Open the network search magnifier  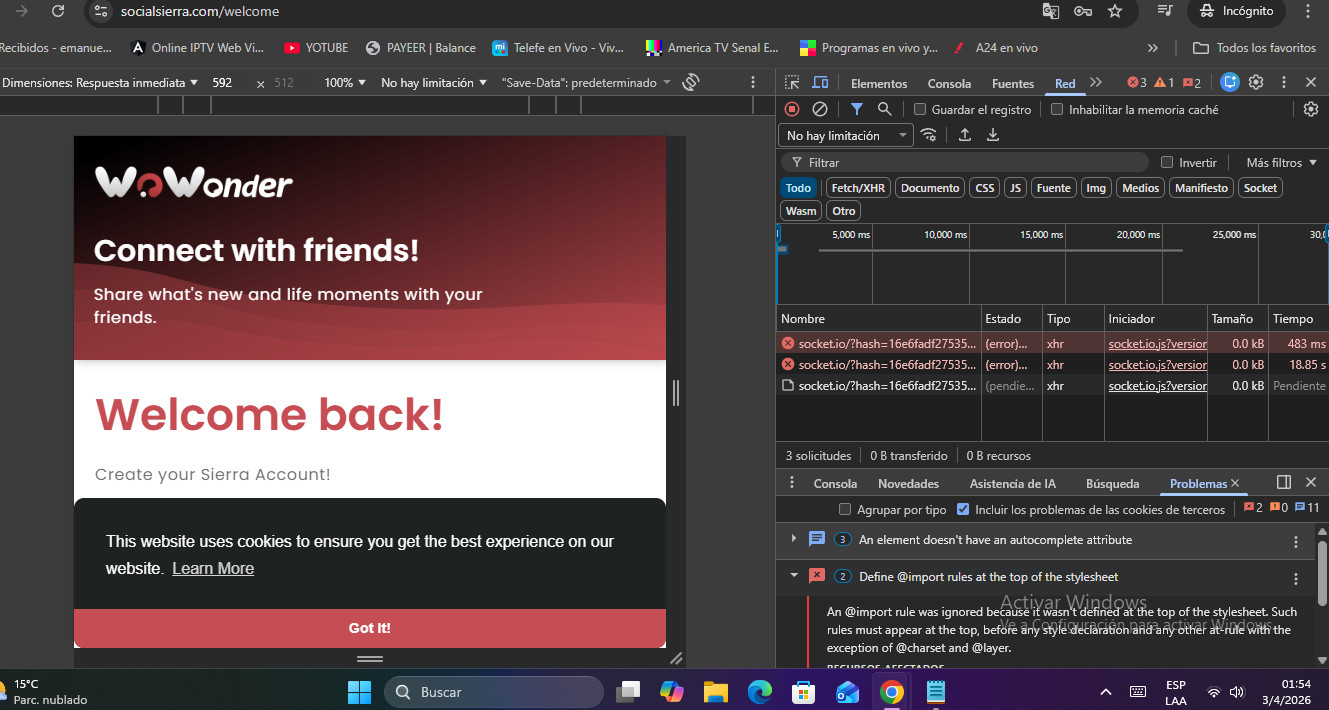click(x=884, y=109)
